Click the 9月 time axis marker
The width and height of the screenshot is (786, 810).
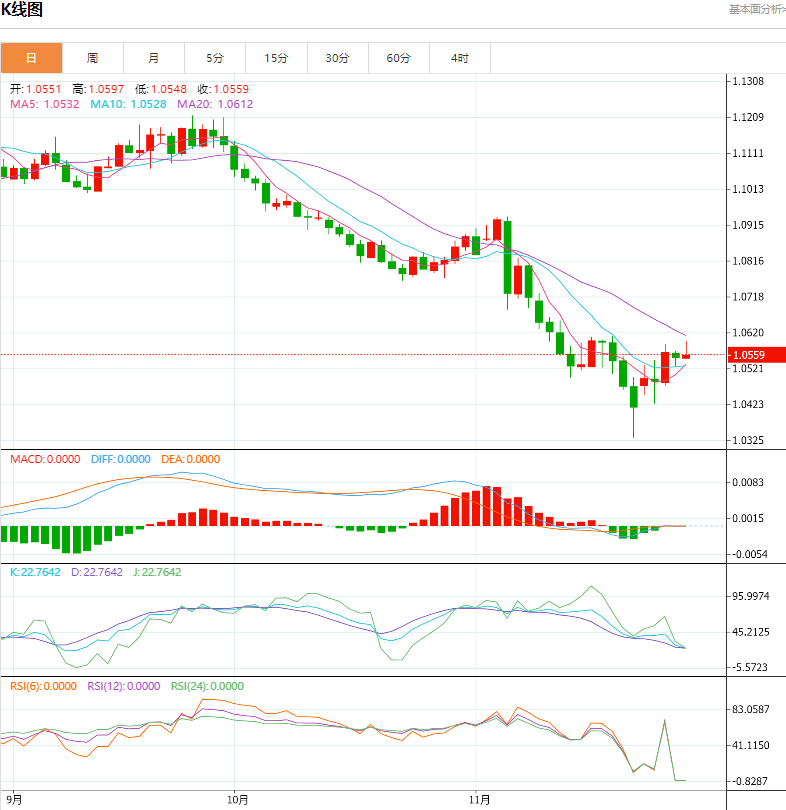click(15, 800)
